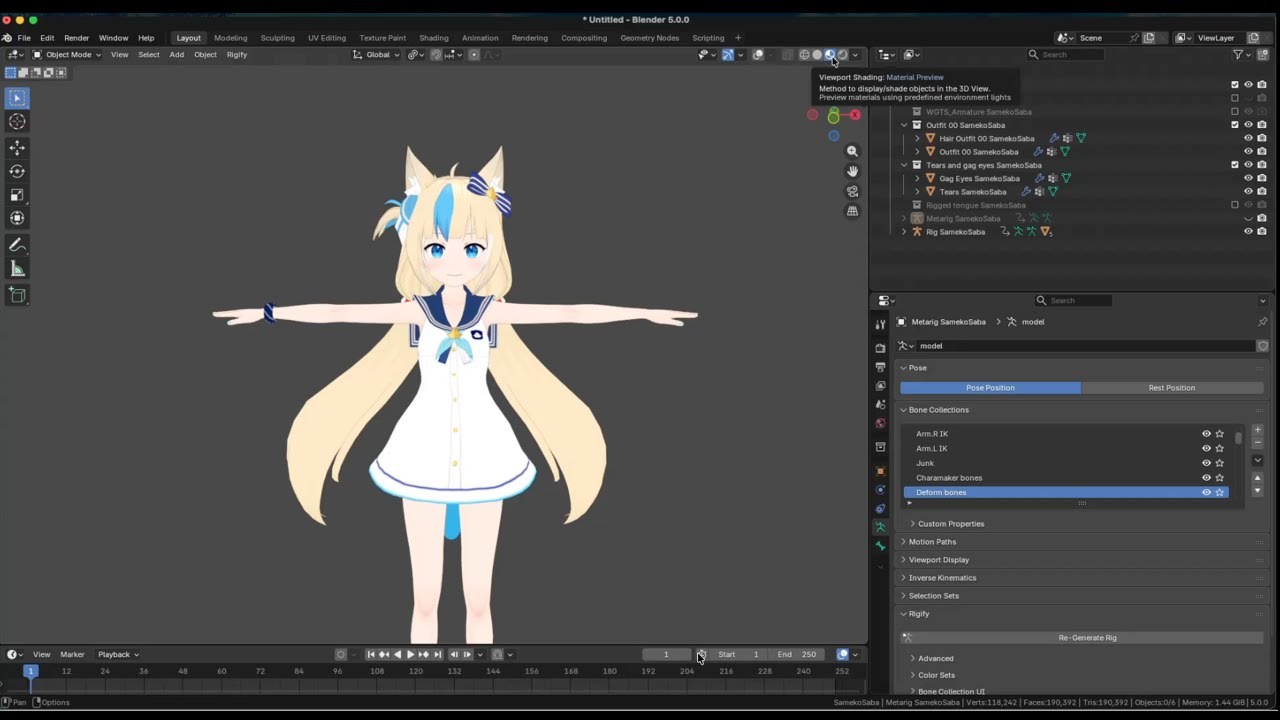
Task: Collapse the Outfit 00 SamekoSaba collection
Action: pyautogui.click(x=904, y=125)
